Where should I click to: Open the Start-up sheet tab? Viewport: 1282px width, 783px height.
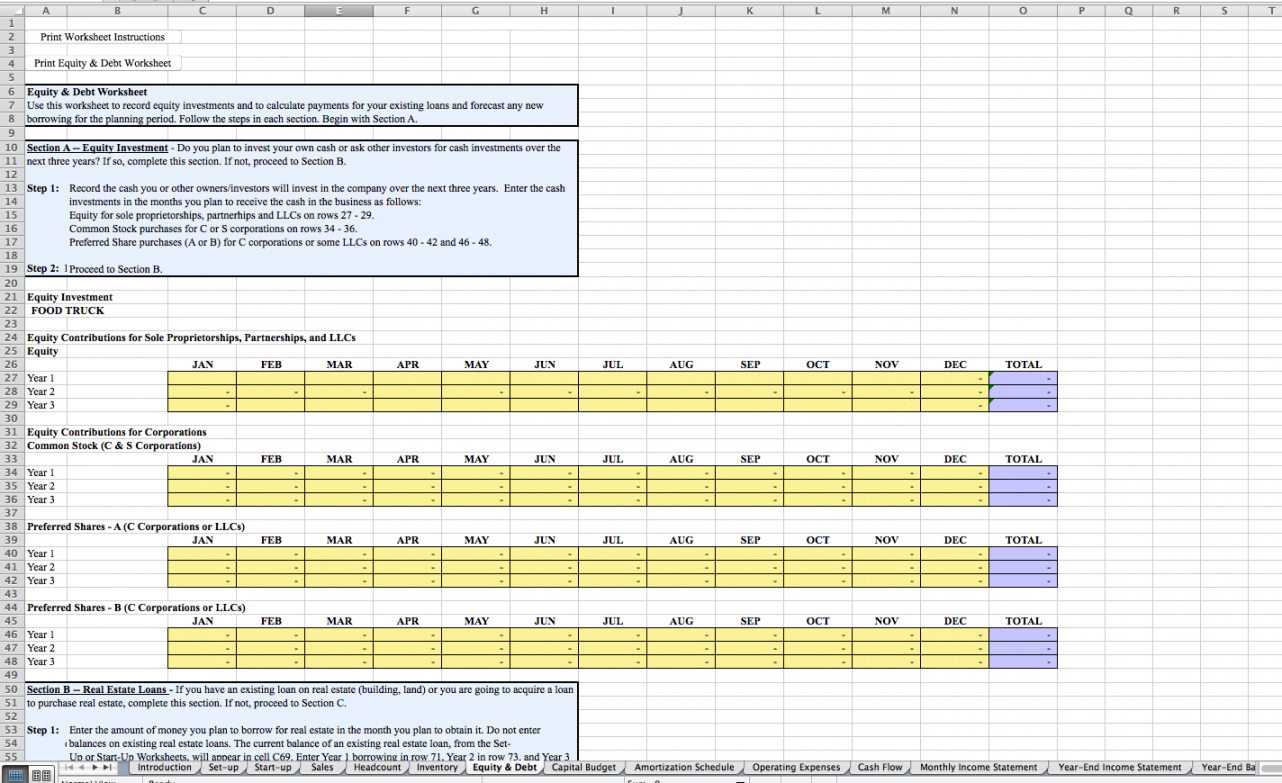[x=273, y=768]
